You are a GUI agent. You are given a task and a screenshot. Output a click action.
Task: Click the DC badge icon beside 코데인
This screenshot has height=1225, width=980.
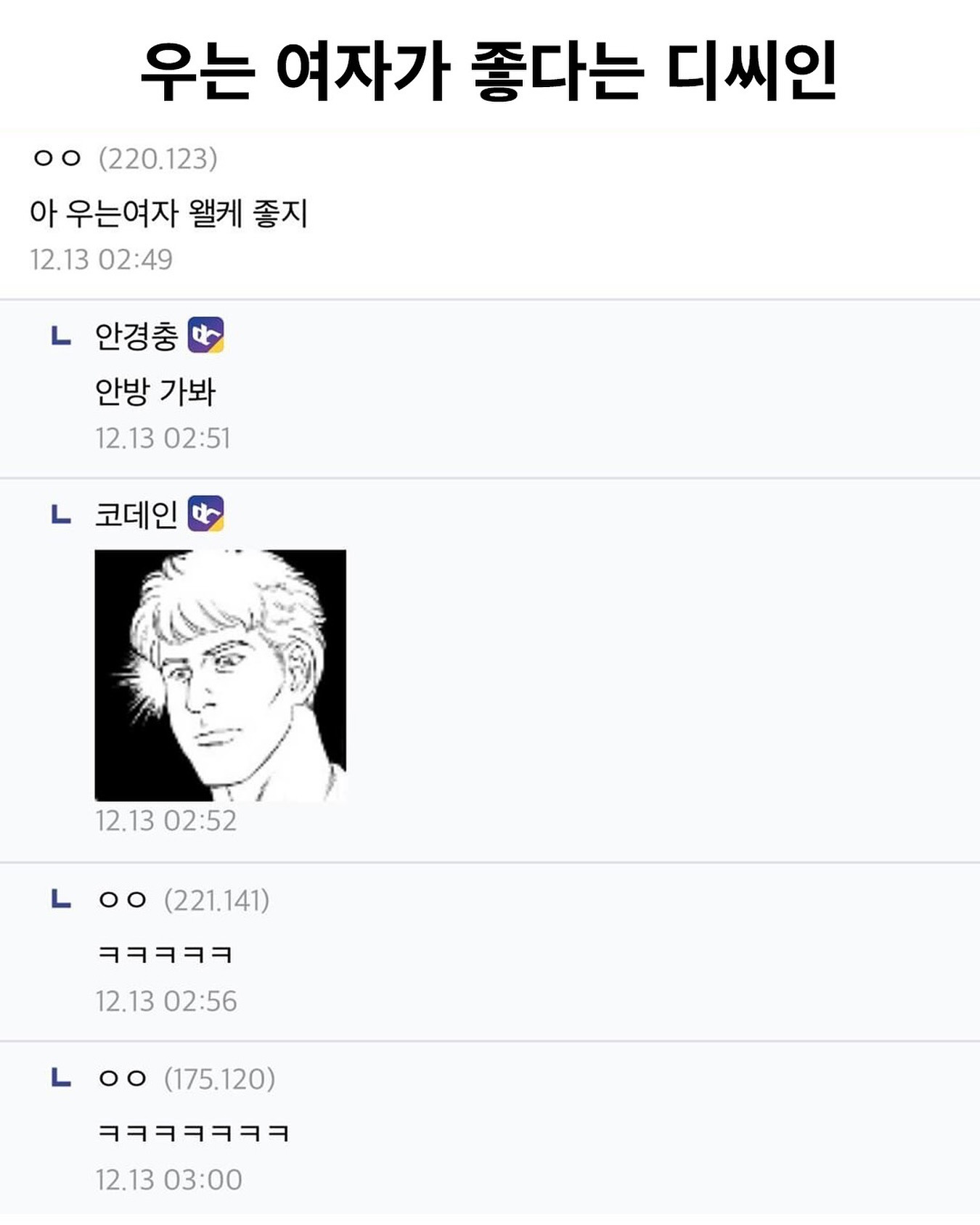click(205, 514)
